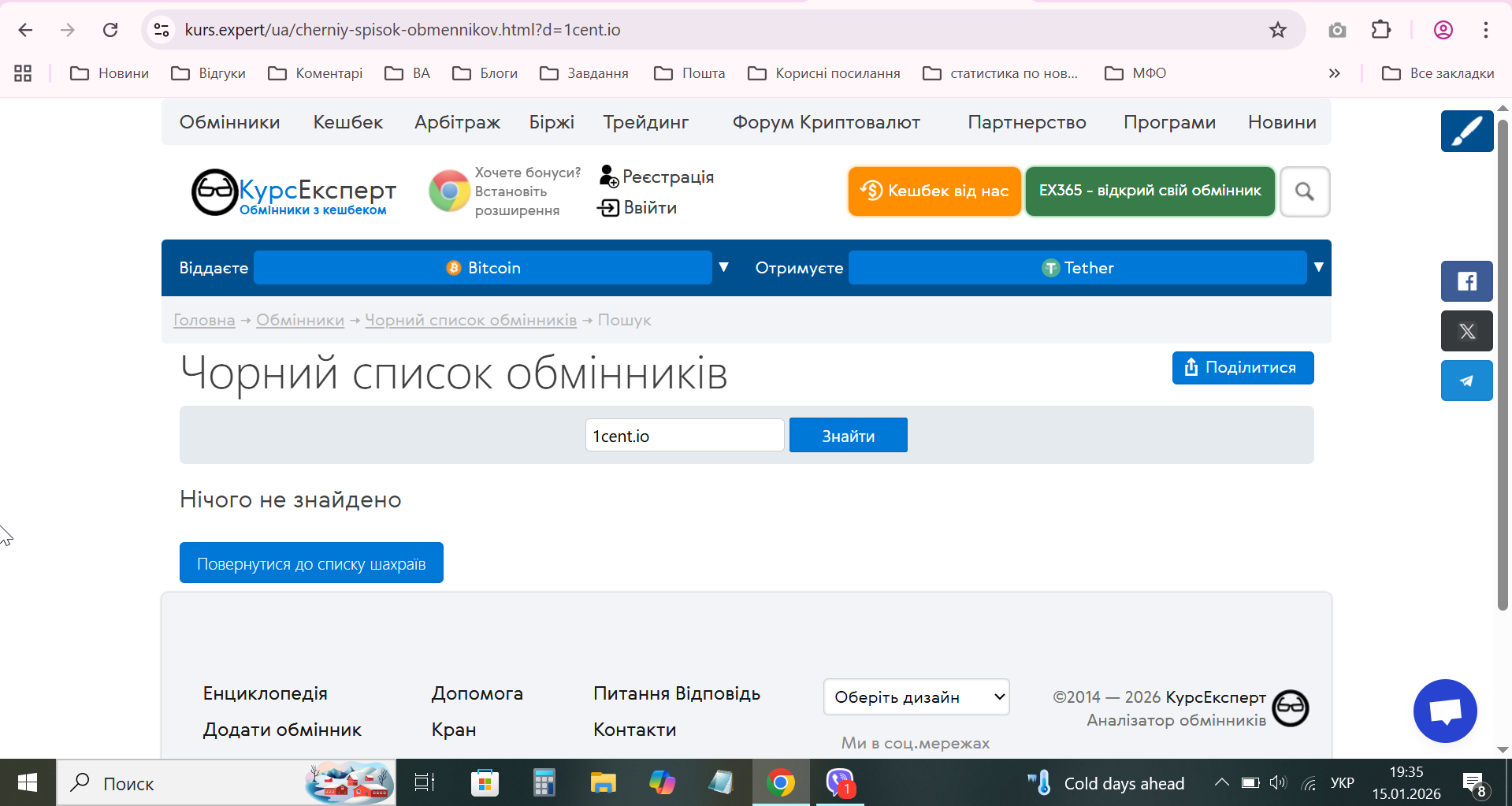Show hidden system tray icons
Screen dimensions: 1512x806
1221,782
